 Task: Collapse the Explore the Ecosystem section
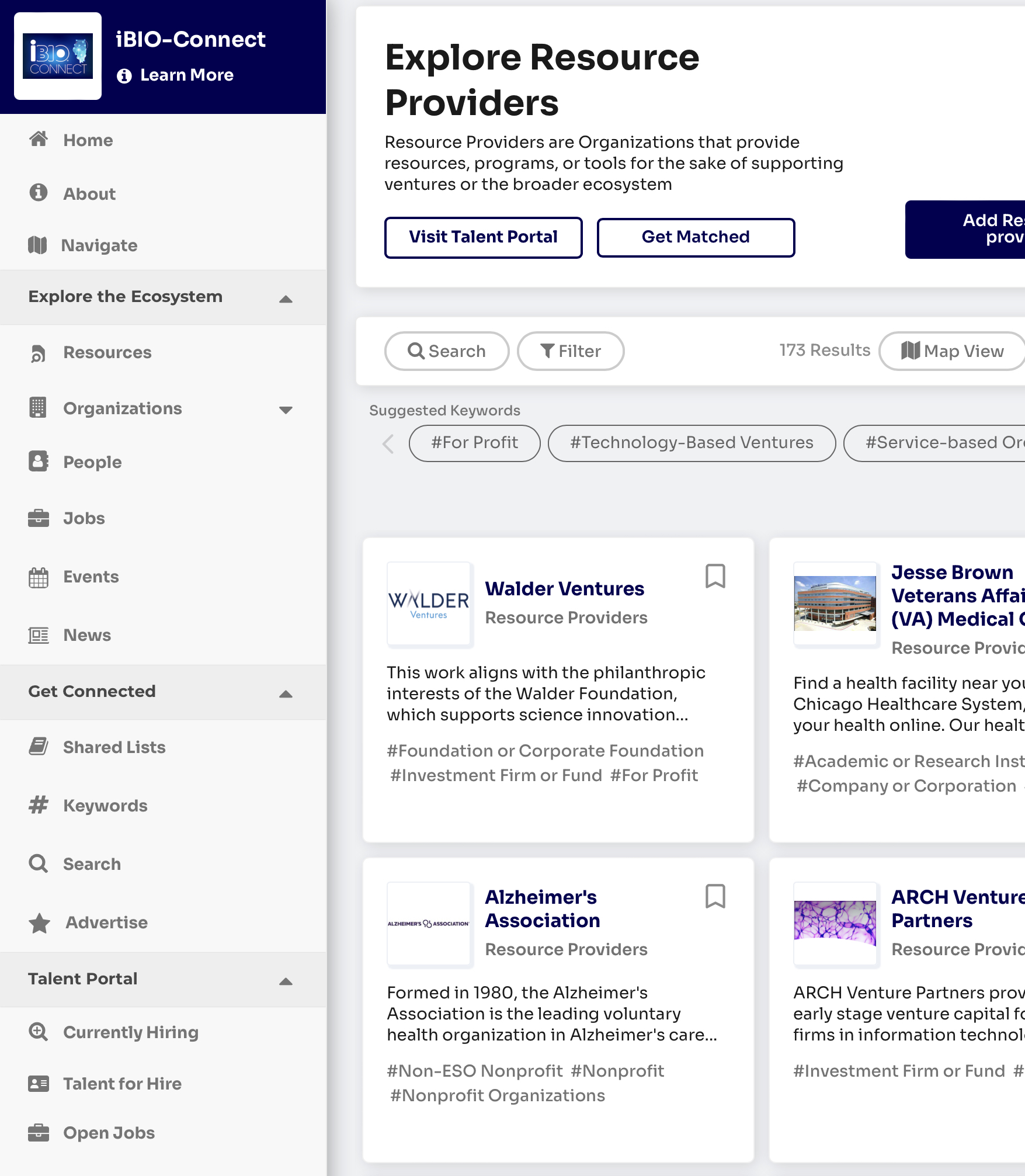point(286,299)
